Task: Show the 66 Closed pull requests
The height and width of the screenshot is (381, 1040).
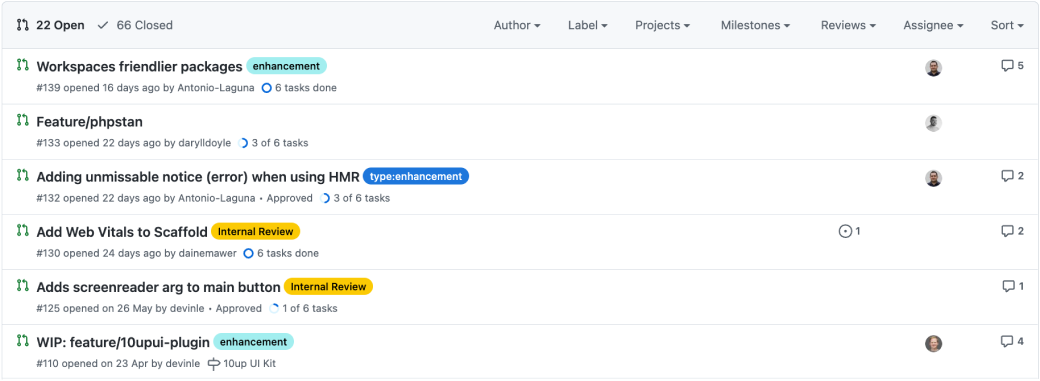Action: (x=135, y=25)
